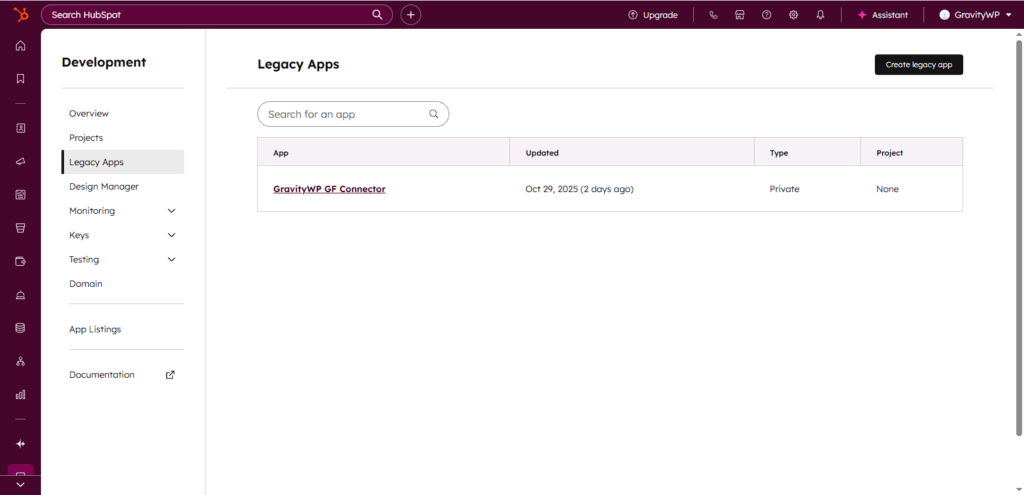
Task: Click the Create legacy app button
Action: pos(919,65)
